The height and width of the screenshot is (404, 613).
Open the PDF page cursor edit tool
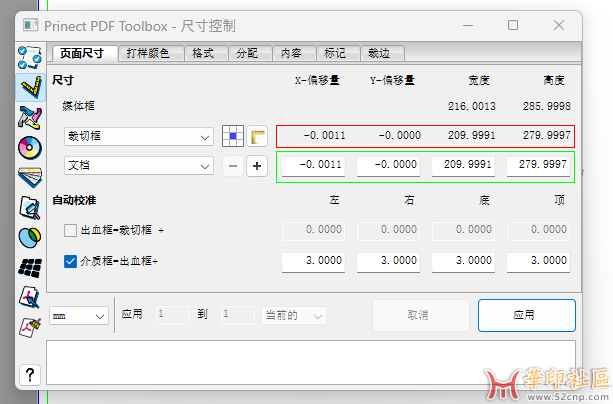pos(30,297)
